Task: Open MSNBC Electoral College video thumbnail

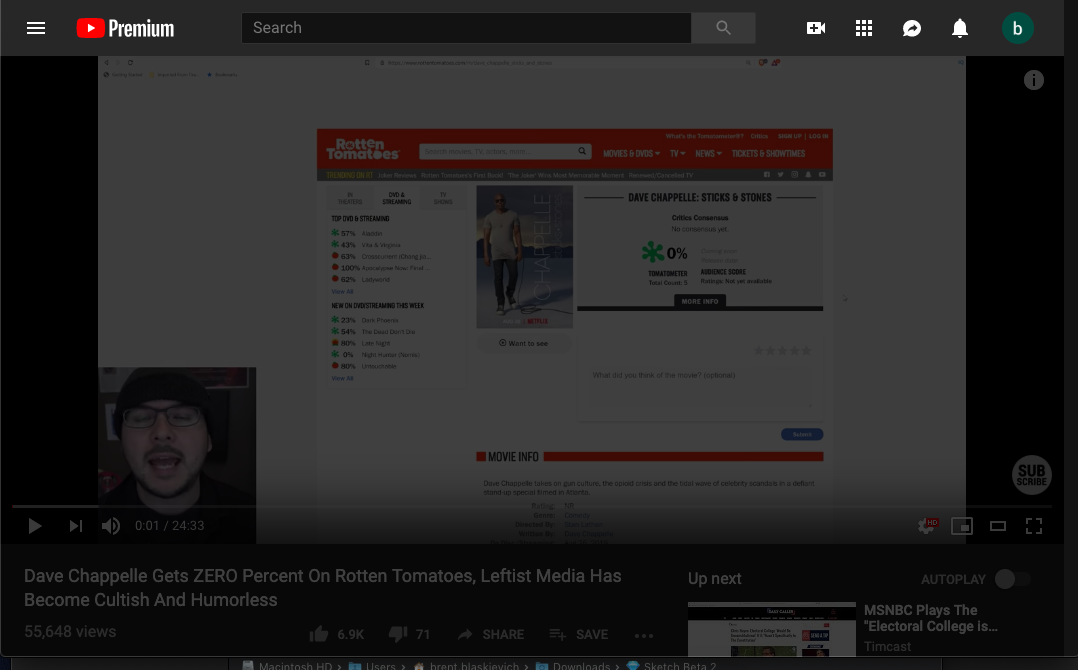Action: [771, 629]
